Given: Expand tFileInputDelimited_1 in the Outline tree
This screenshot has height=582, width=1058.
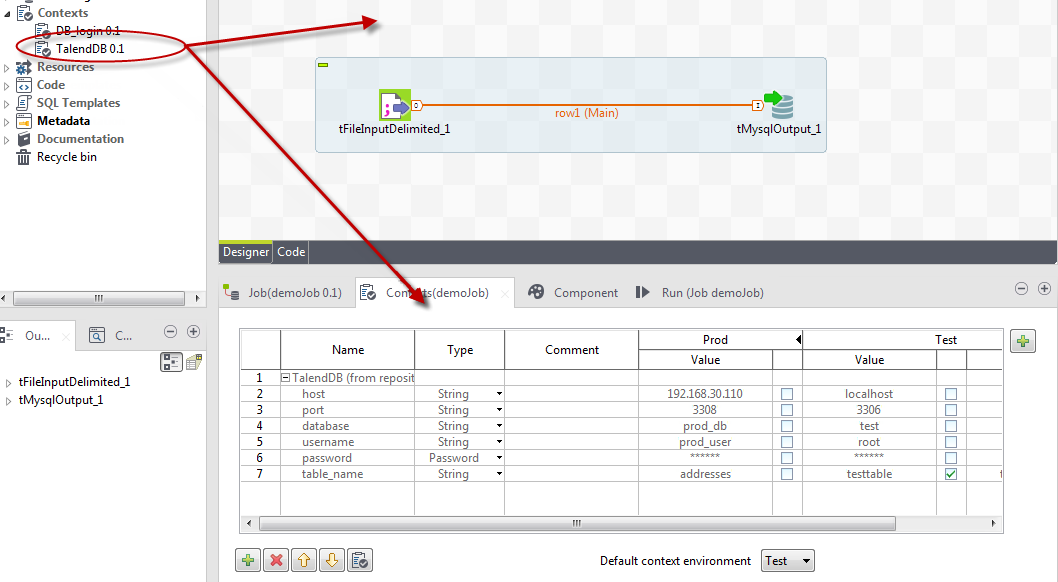Looking at the screenshot, I should [9, 382].
